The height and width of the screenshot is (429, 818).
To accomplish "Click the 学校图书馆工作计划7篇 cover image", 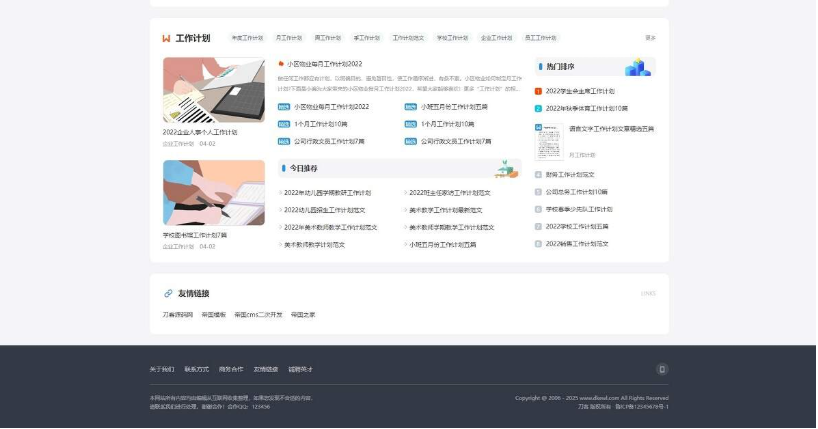I will point(214,193).
